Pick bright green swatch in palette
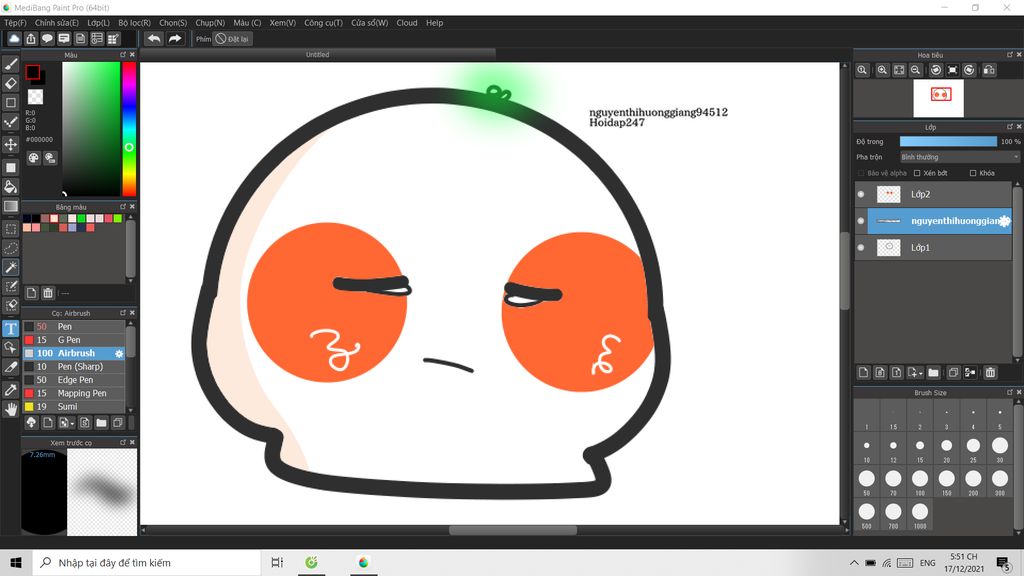 coord(81,219)
